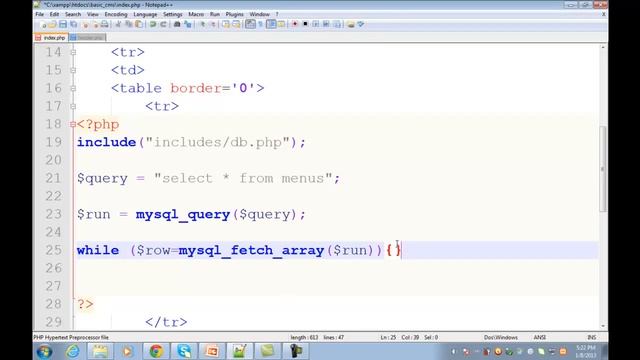Run macro multiple times icon
The width and height of the screenshot is (640, 360).
(x=326, y=24)
